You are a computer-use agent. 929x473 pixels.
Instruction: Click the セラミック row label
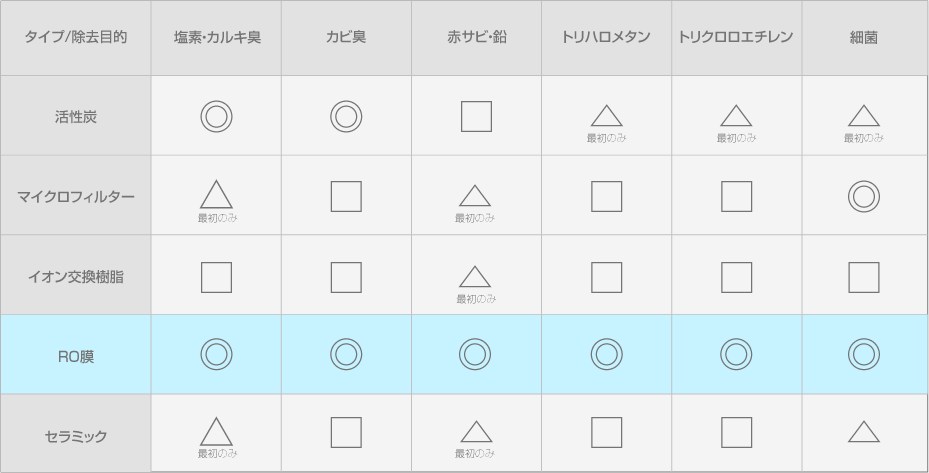coord(76,436)
